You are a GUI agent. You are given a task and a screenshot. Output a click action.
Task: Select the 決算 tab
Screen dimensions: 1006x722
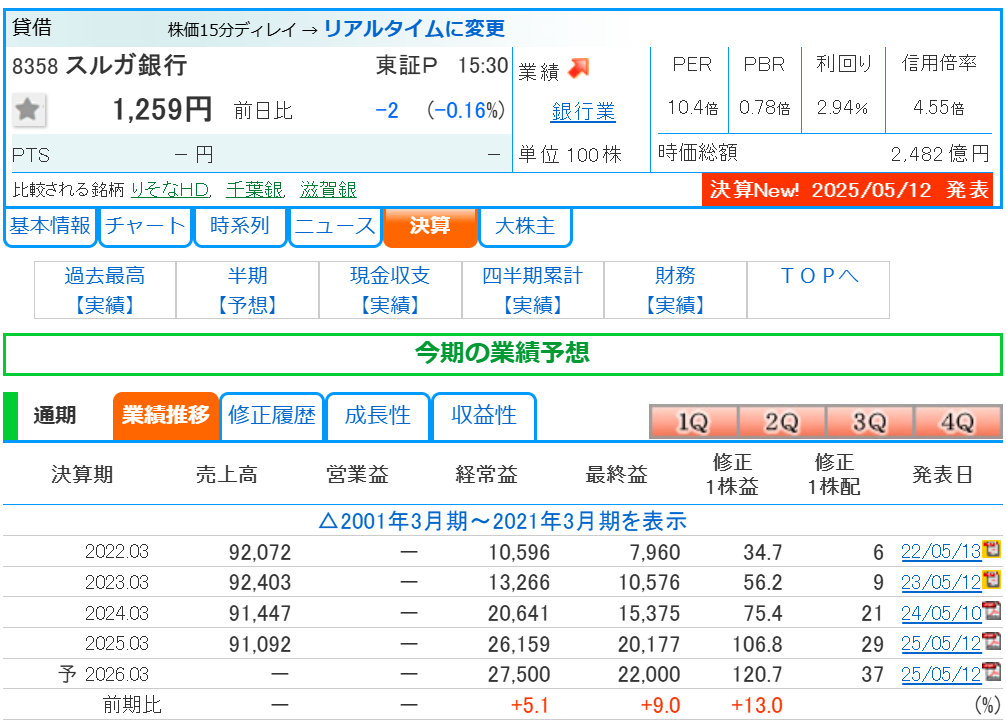(x=430, y=226)
